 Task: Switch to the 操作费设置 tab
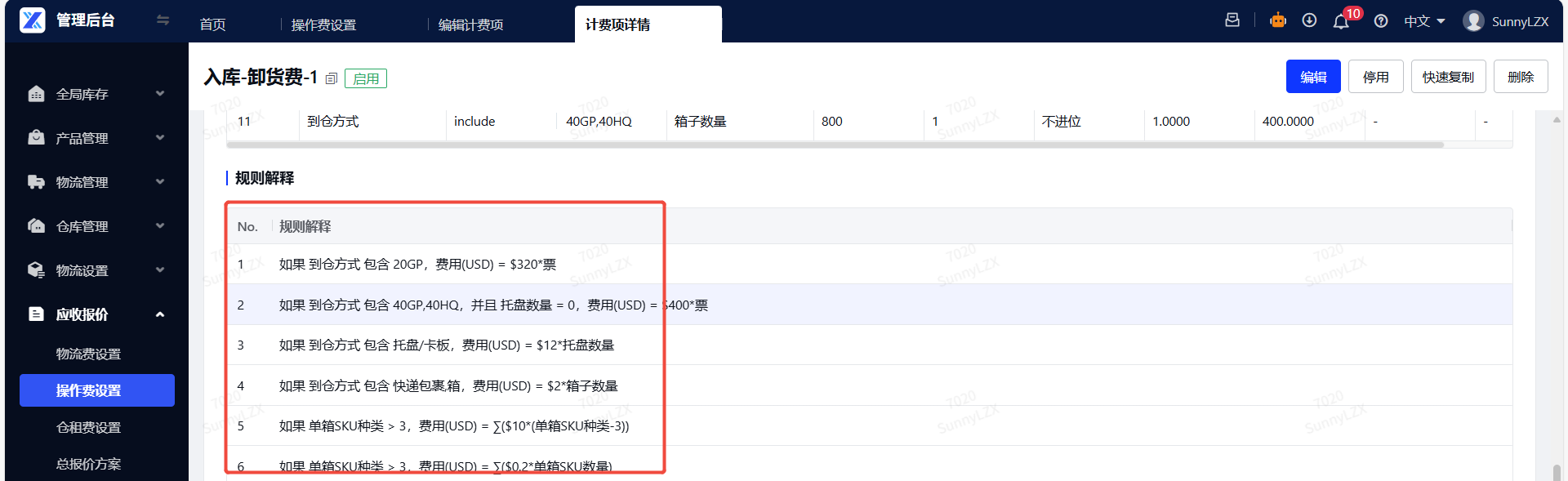point(323,24)
